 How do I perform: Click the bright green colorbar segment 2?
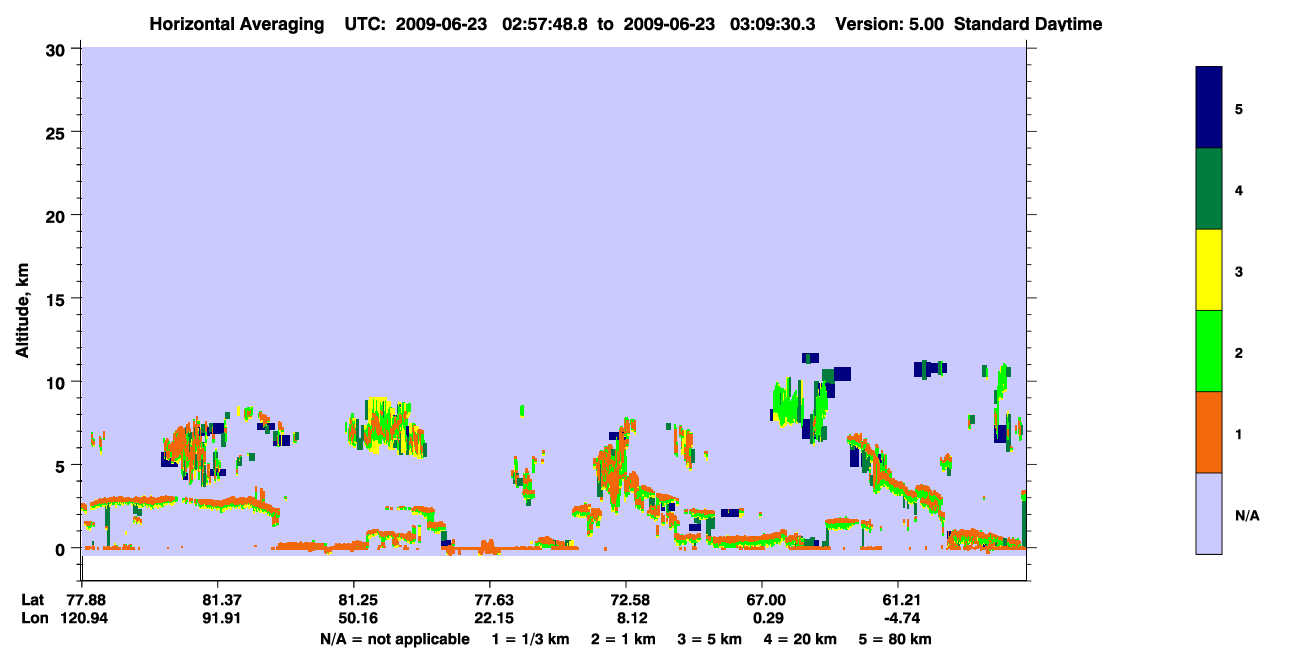coord(1209,351)
